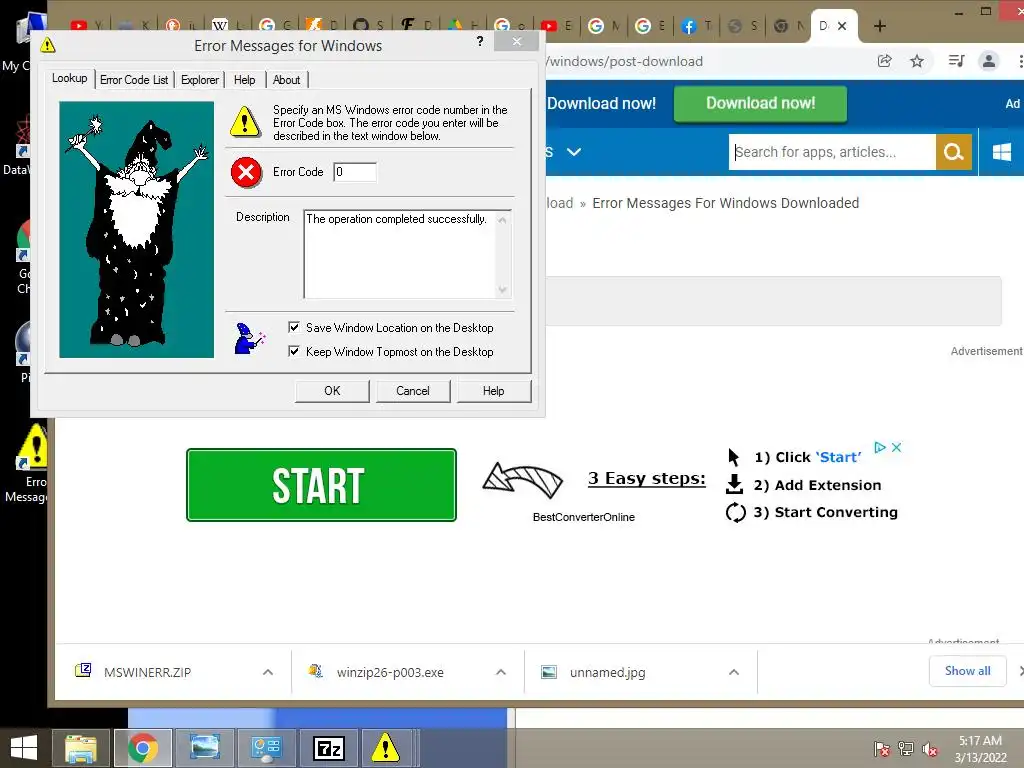Viewport: 1024px width, 768px height.
Task: Open the Windows Start button
Action: coord(24,748)
